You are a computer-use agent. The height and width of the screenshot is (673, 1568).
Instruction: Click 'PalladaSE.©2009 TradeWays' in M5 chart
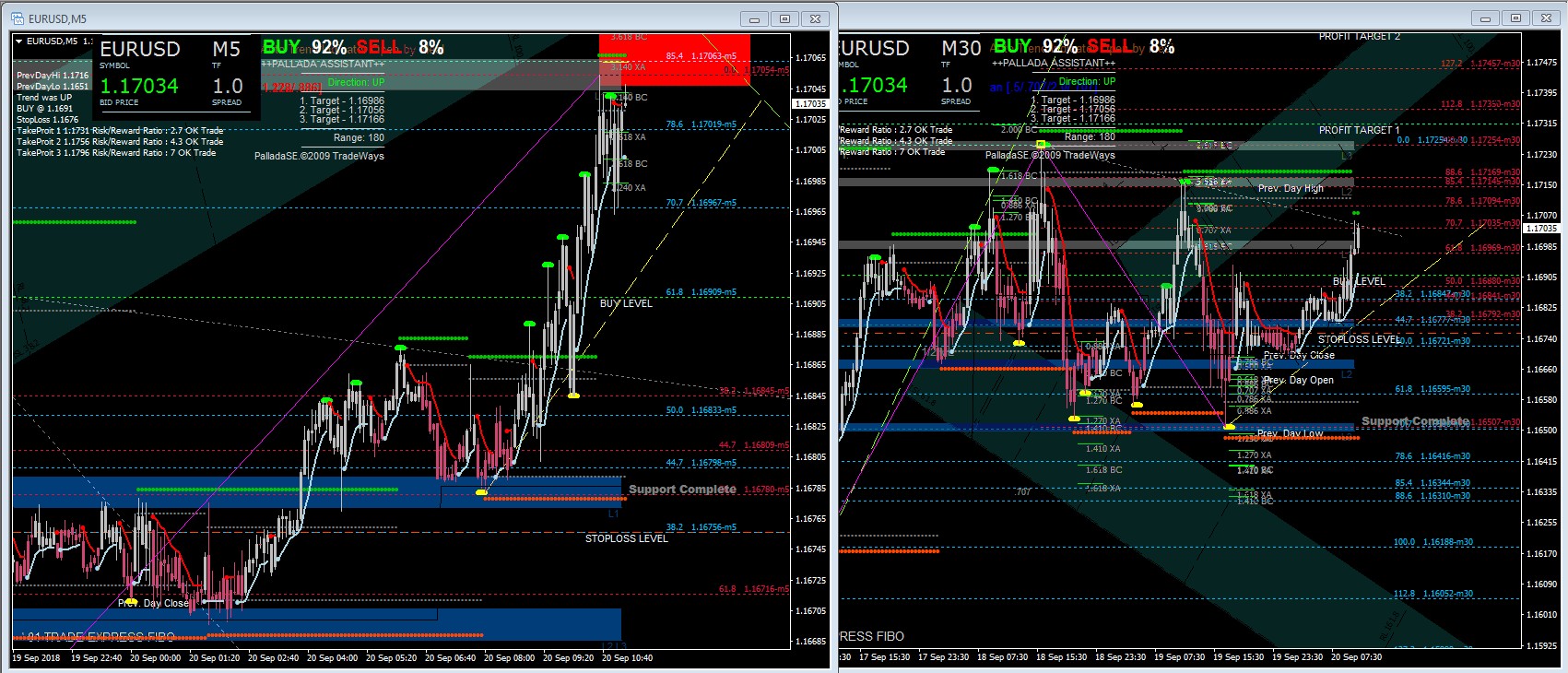tap(319, 156)
